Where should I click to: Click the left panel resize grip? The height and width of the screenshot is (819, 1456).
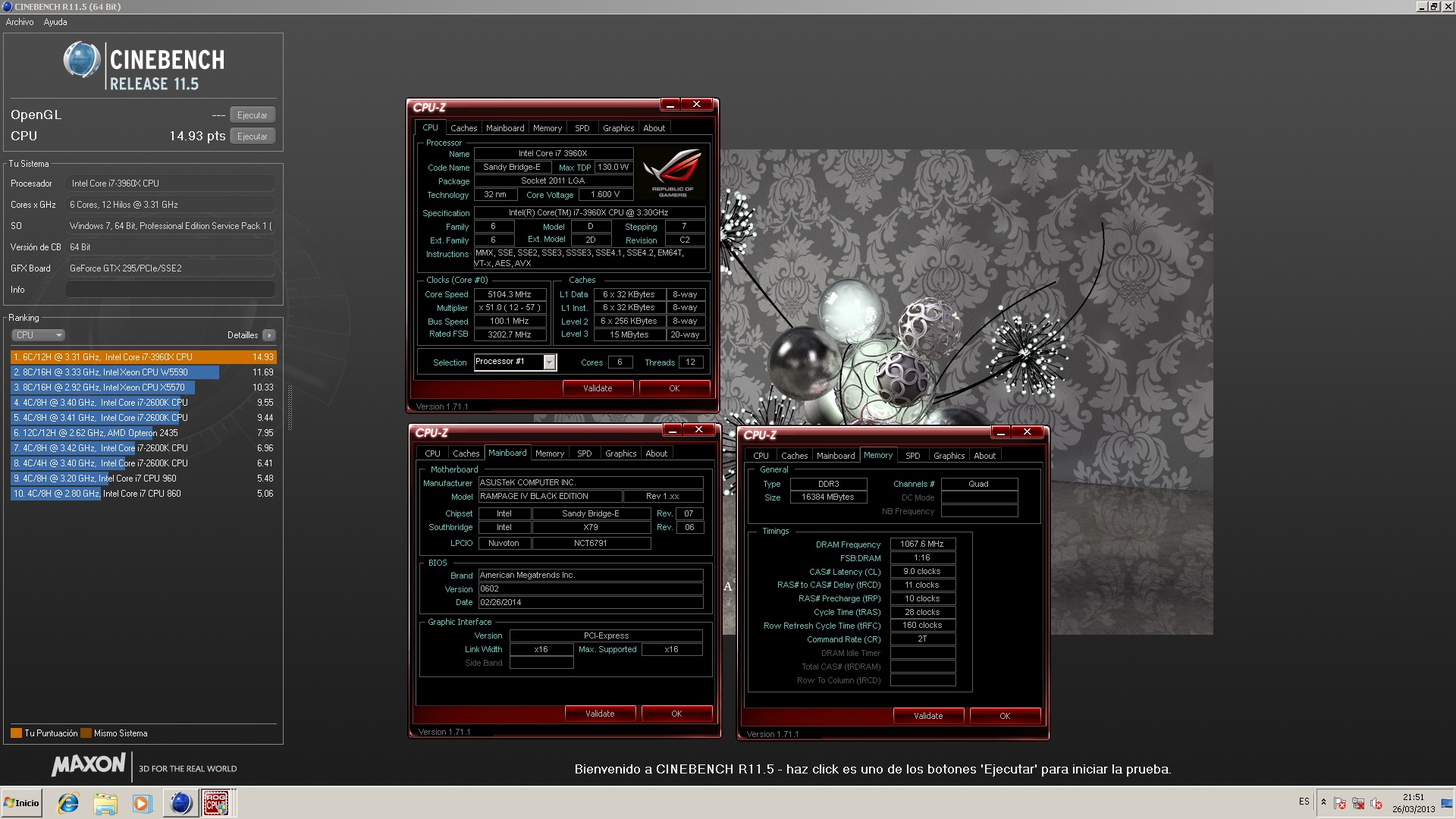click(x=290, y=407)
